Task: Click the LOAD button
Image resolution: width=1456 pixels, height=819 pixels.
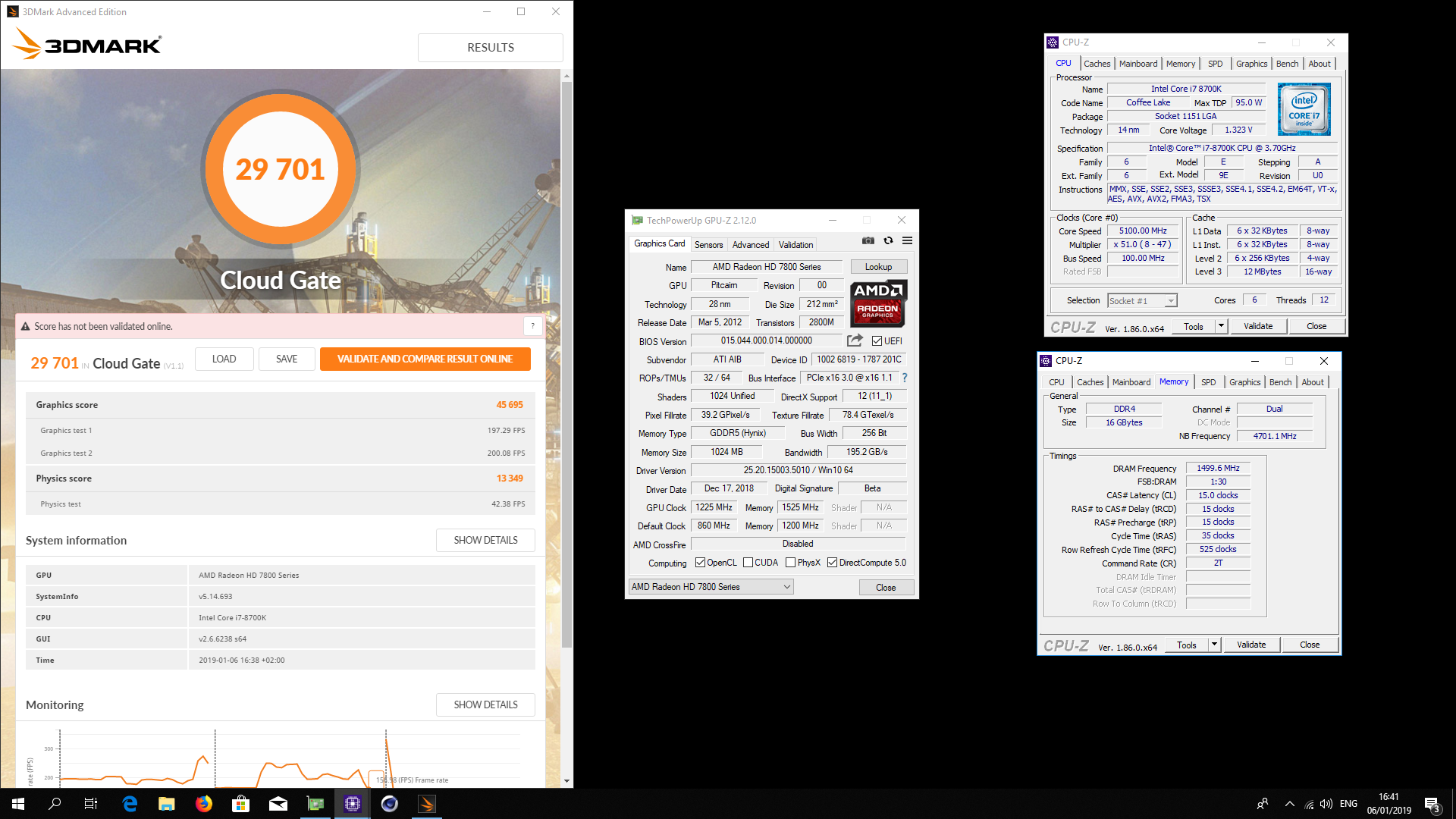Action: point(224,359)
